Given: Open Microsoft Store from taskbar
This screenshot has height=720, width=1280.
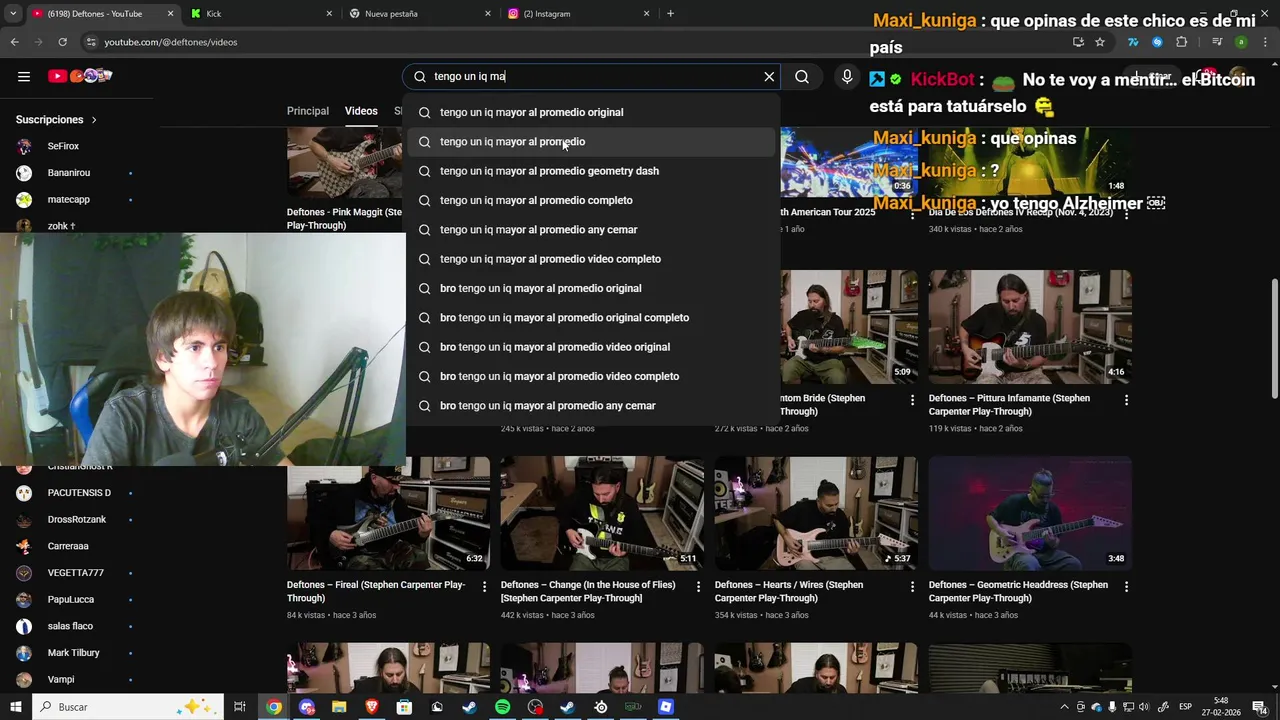Looking at the screenshot, I should [404, 707].
